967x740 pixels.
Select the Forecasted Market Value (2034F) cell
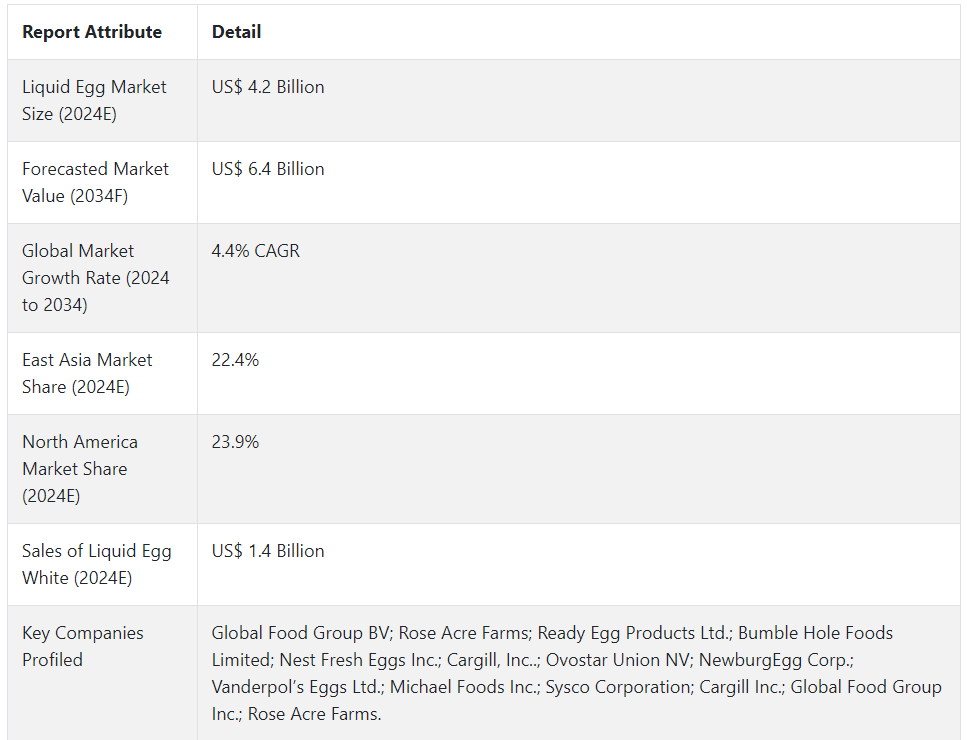click(x=102, y=183)
